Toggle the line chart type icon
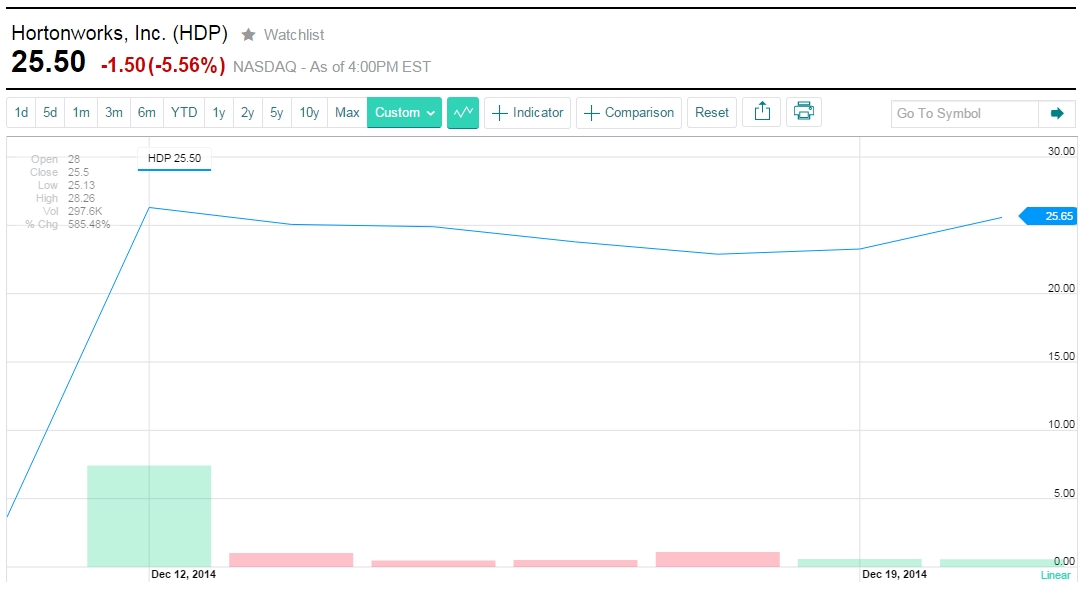Image resolution: width=1092 pixels, height=592 pixels. tap(463, 113)
